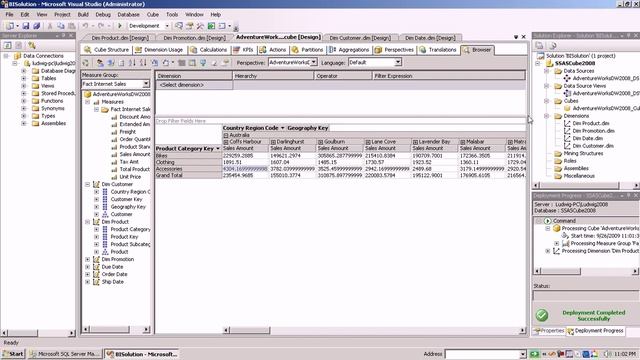Viewport: 640px width, 360px height.
Task: Select Stored Procedures in Server Explorer
Action: point(58,93)
